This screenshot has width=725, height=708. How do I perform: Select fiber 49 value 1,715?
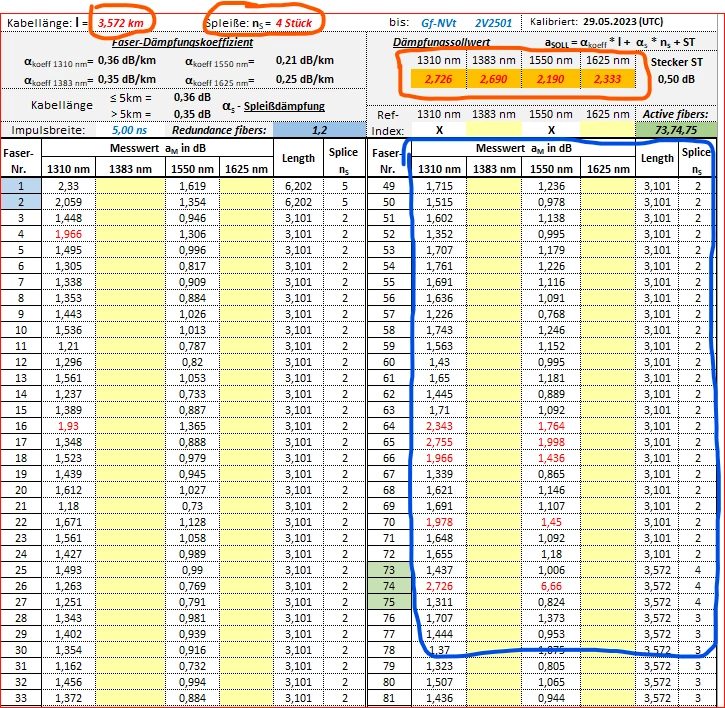point(439,186)
